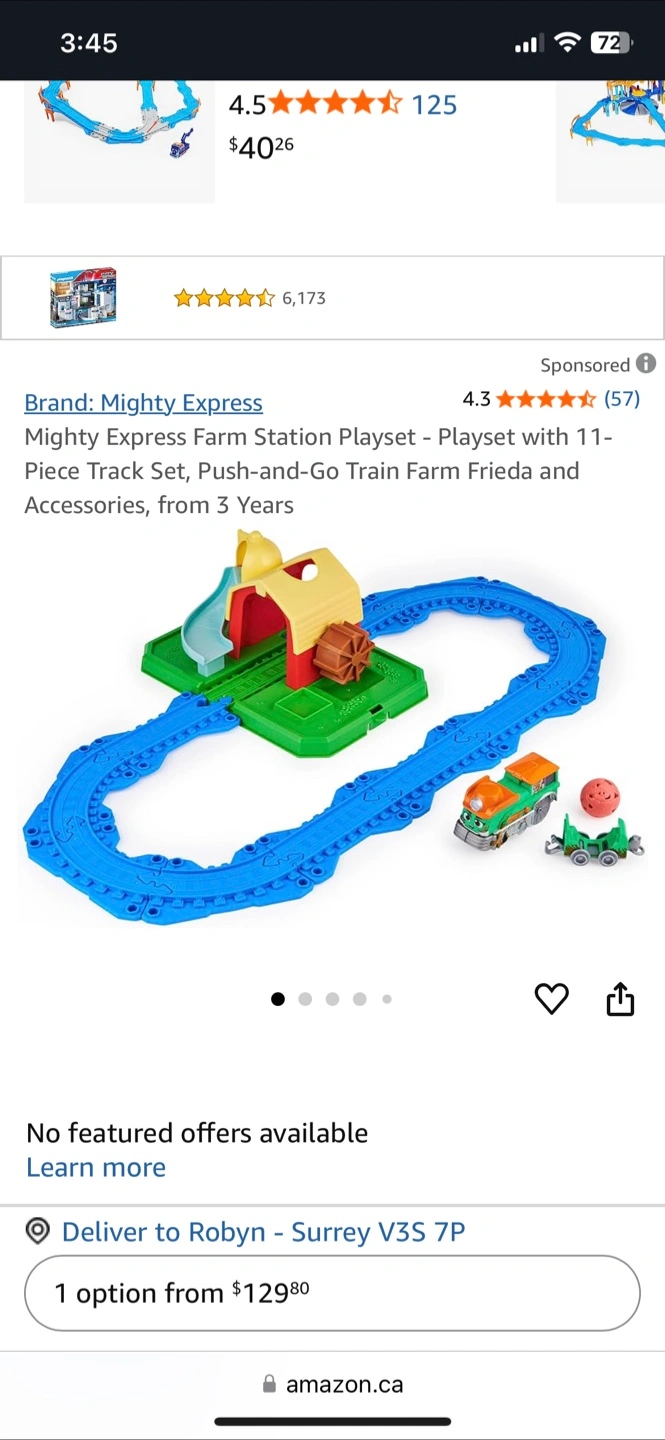Viewport: 665px width, 1440px height.
Task: Open Brand: Mighty Express link
Action: click(144, 403)
